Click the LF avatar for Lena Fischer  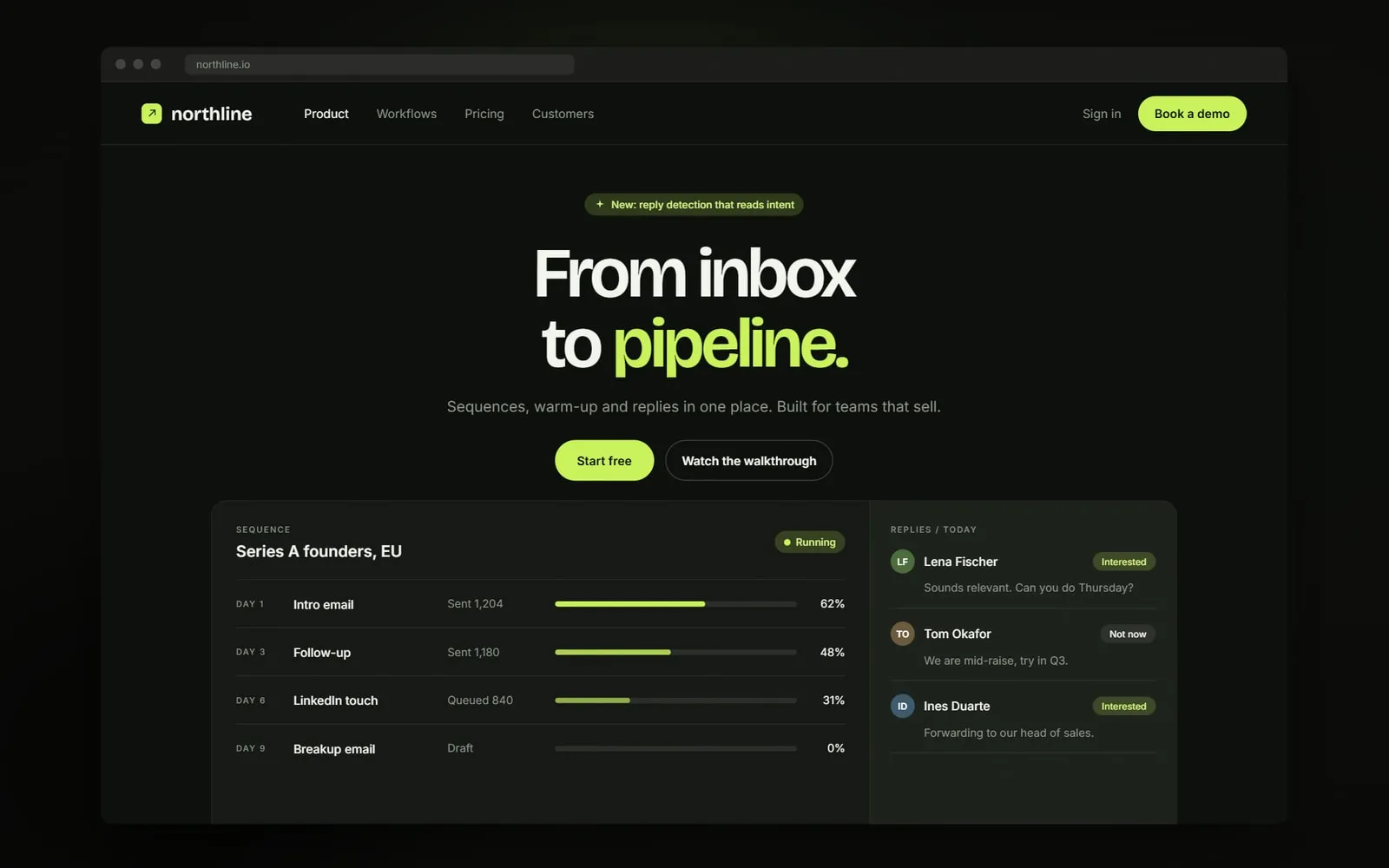[x=902, y=562]
